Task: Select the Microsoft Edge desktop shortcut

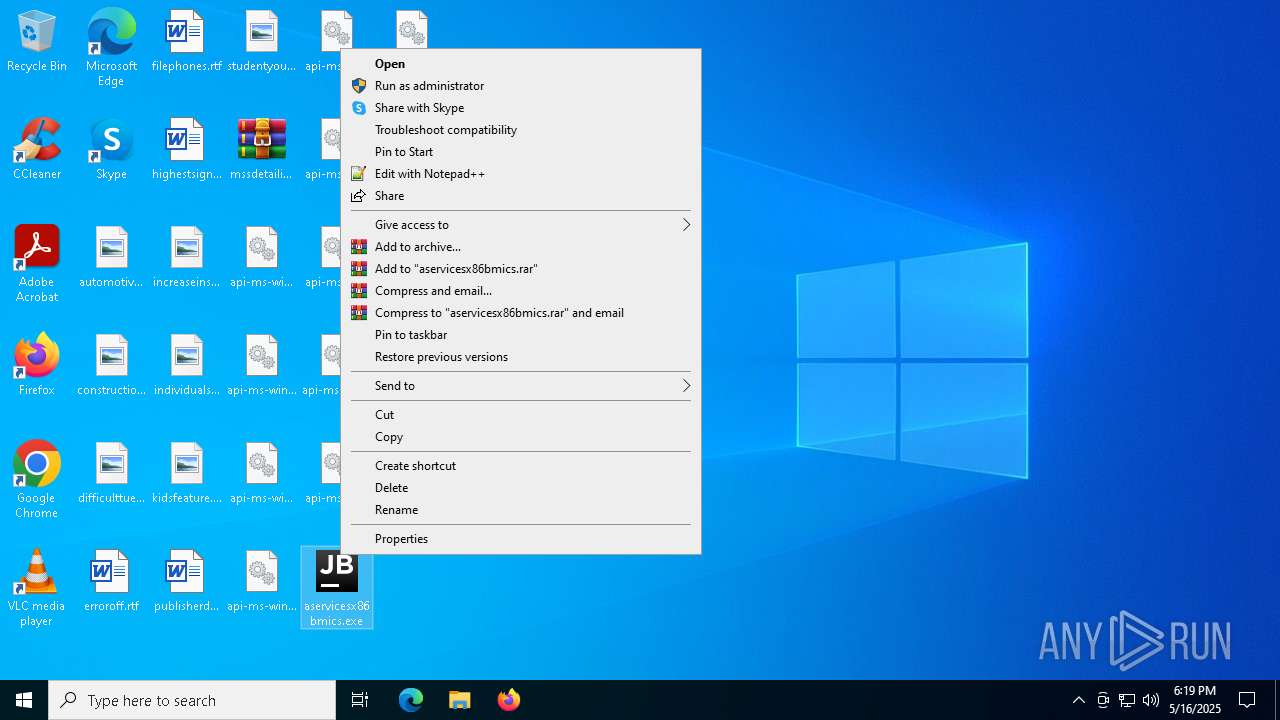Action: coord(111,48)
